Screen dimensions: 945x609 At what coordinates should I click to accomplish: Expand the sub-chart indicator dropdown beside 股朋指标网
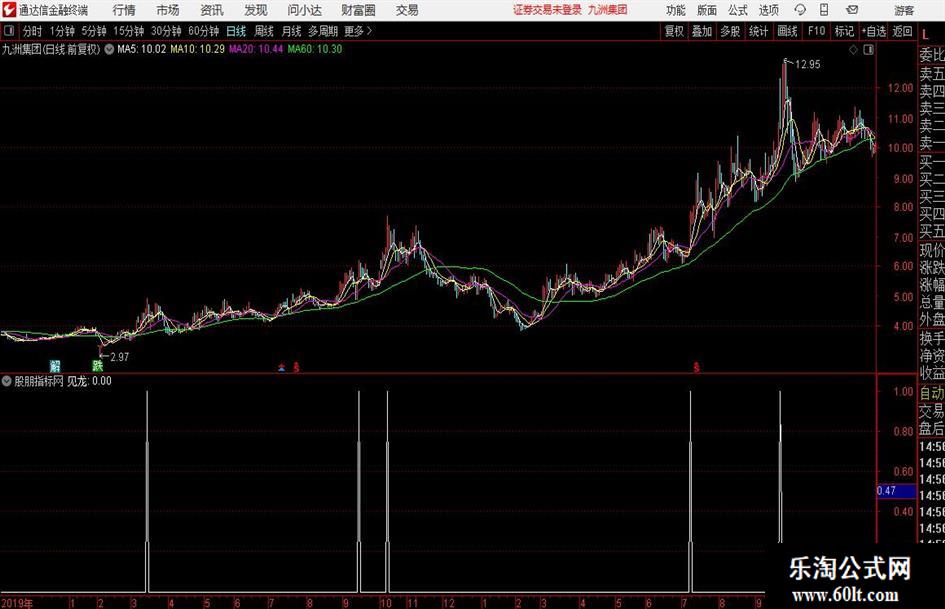pyautogui.click(x=7, y=381)
